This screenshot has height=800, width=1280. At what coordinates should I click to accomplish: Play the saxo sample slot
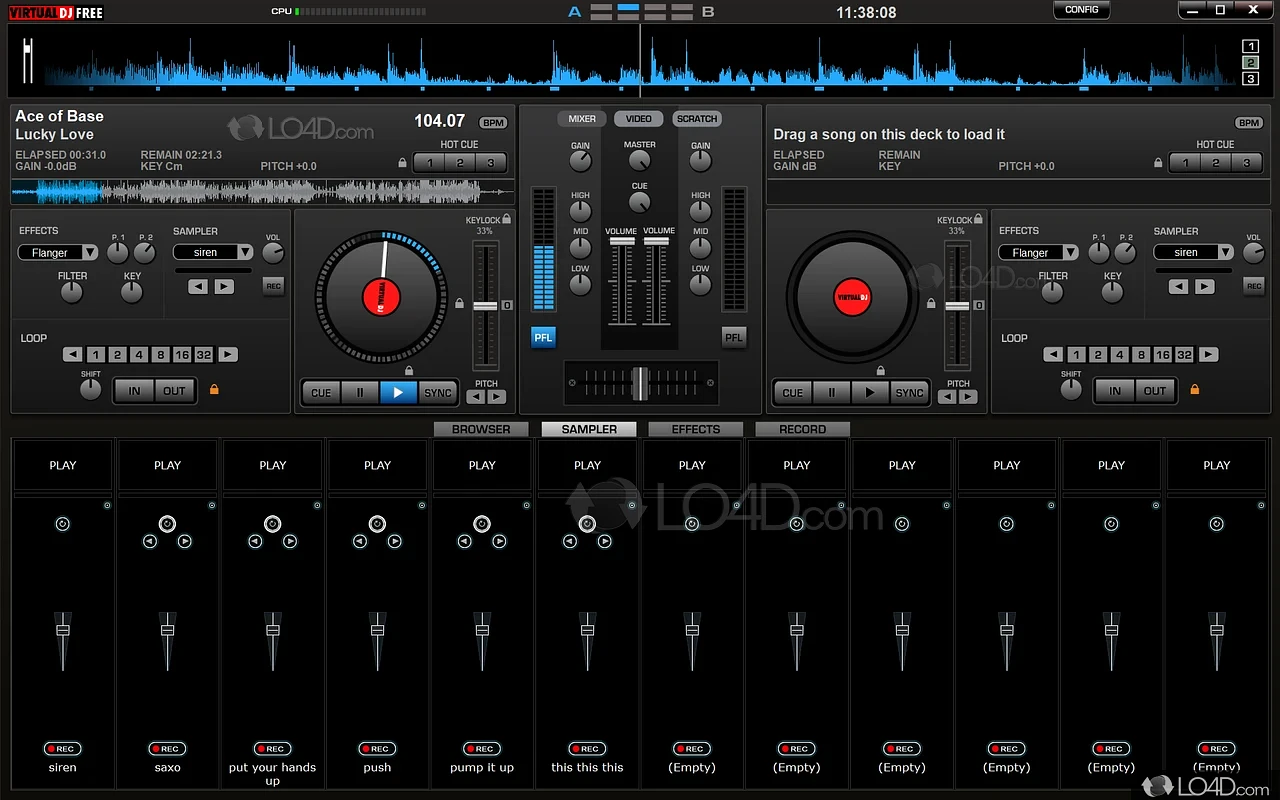click(x=168, y=465)
